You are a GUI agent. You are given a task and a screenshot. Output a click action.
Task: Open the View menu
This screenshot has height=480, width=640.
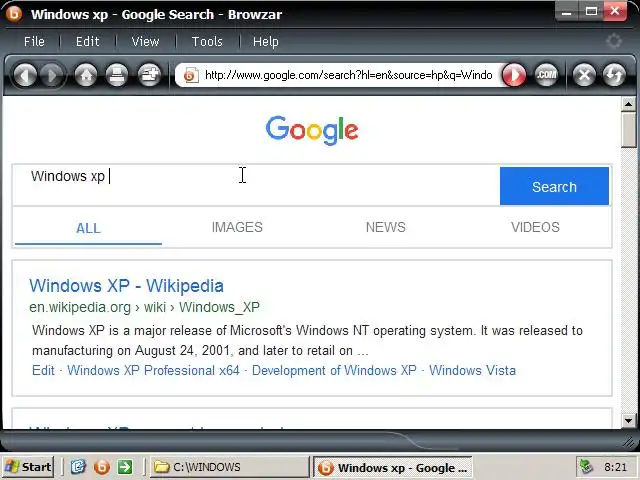tap(145, 41)
